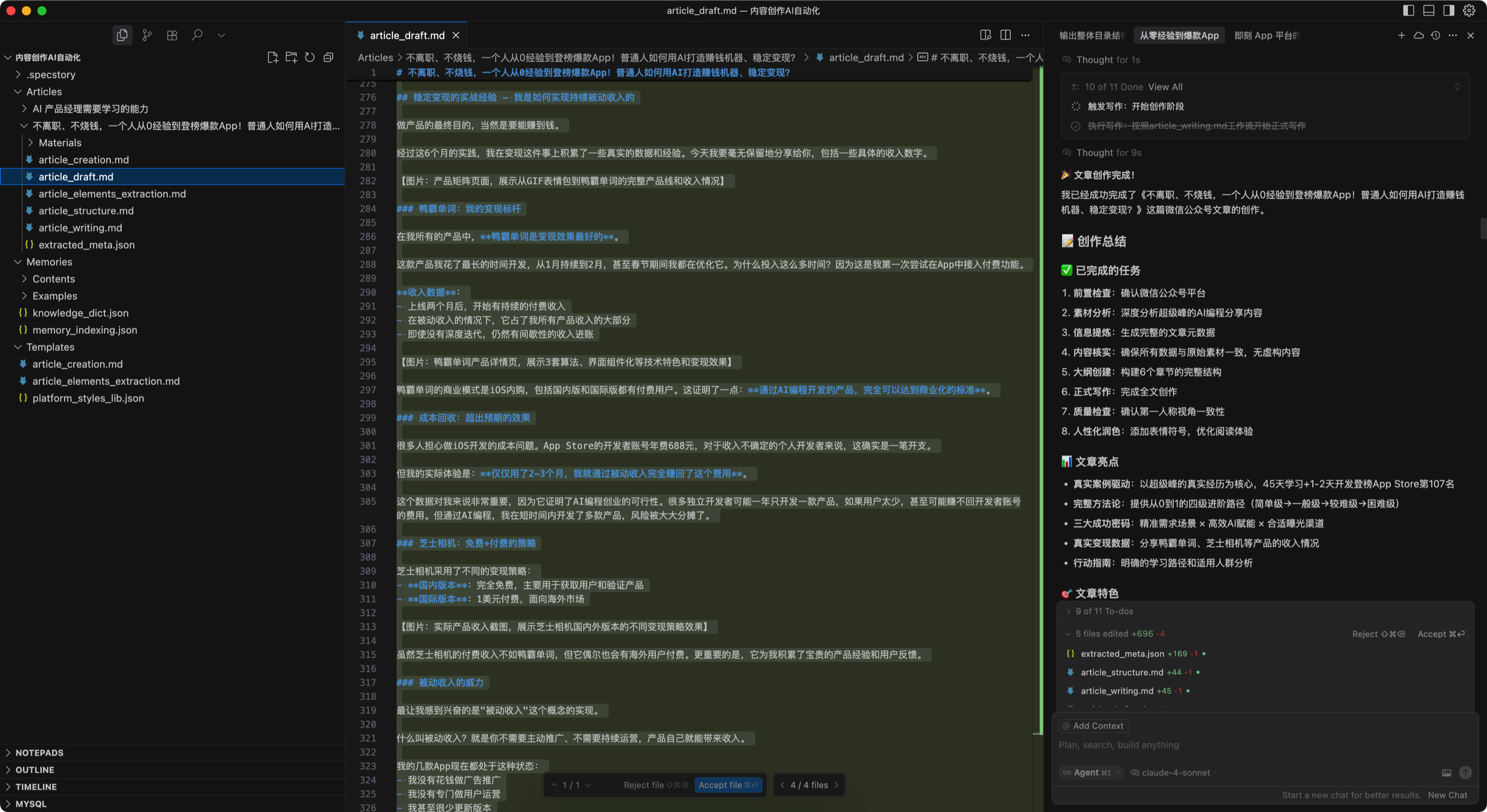Collapse all folders in explorer
Image resolution: width=1487 pixels, height=812 pixels.
click(328, 57)
